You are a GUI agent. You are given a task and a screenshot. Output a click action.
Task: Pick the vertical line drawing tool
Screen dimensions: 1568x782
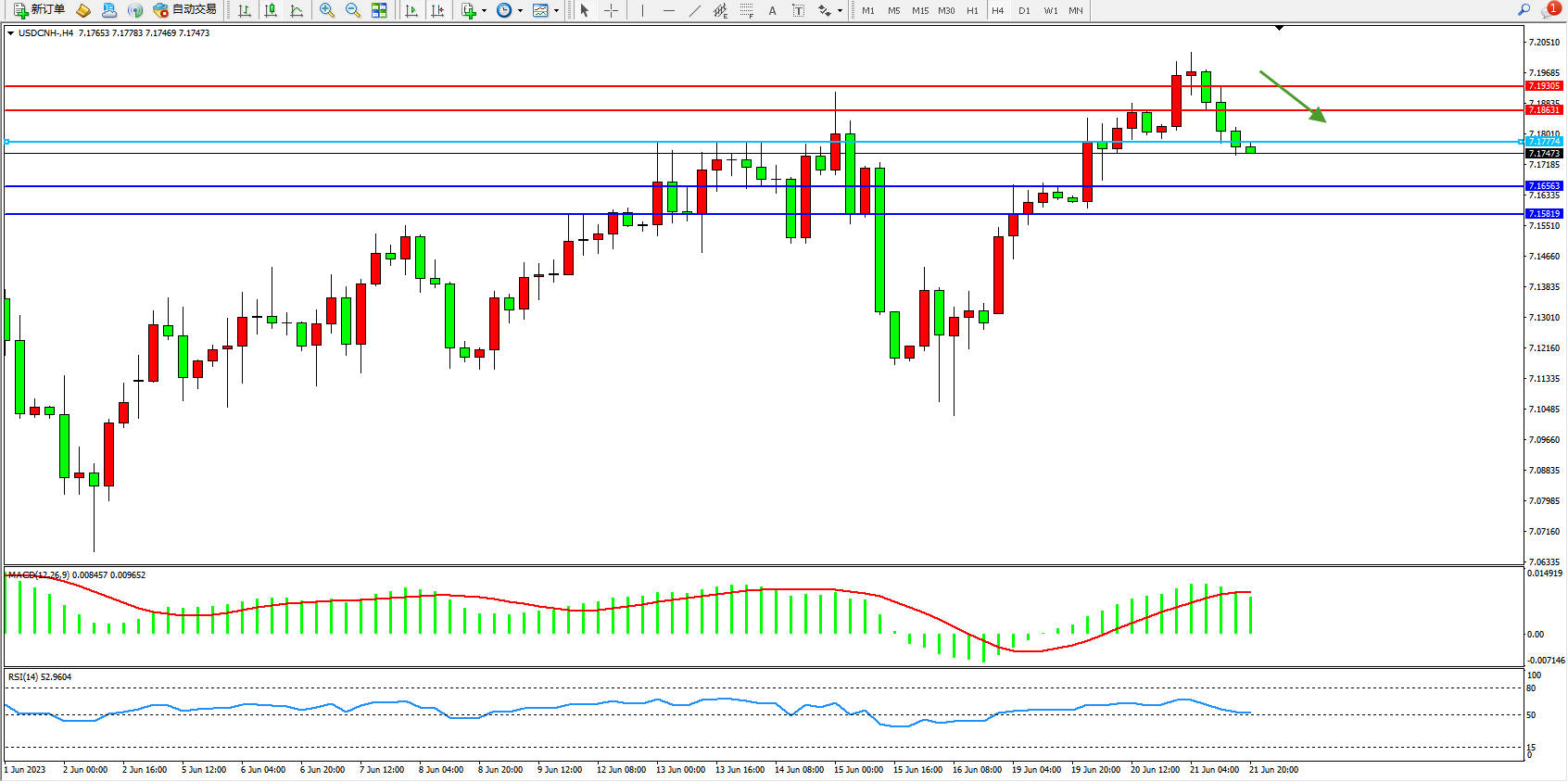[642, 10]
